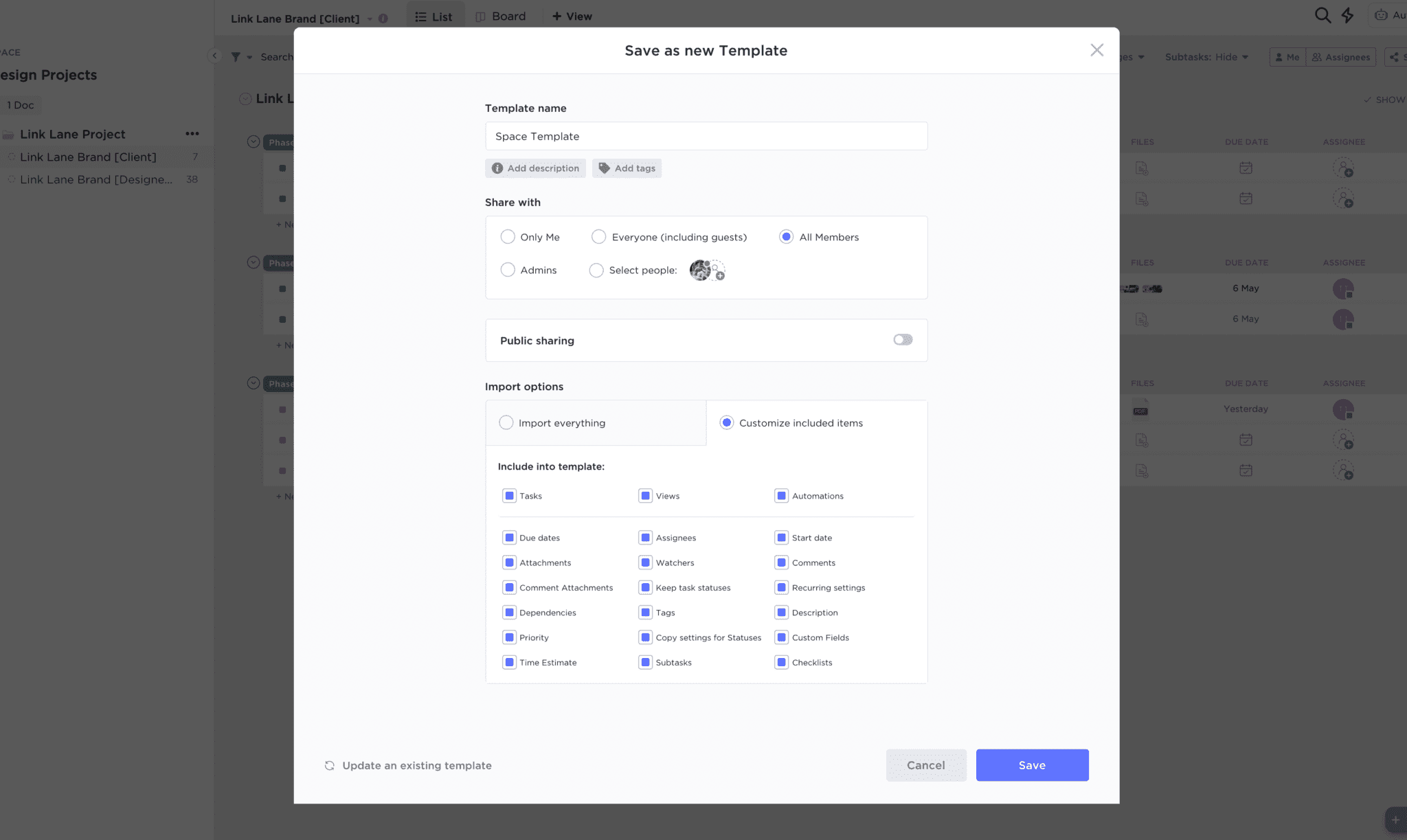Click the filter icon beside Search
Viewport: 1407px width, 840px height.
click(236, 56)
